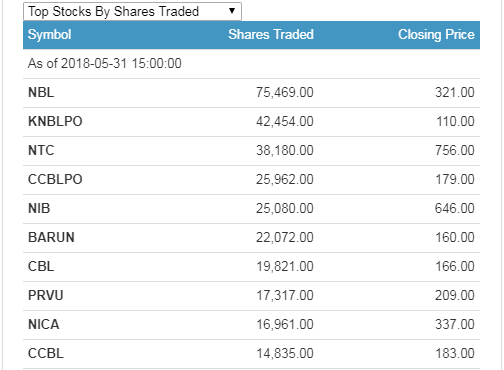
Task: Open the NICA stock entry
Action: [251, 325]
